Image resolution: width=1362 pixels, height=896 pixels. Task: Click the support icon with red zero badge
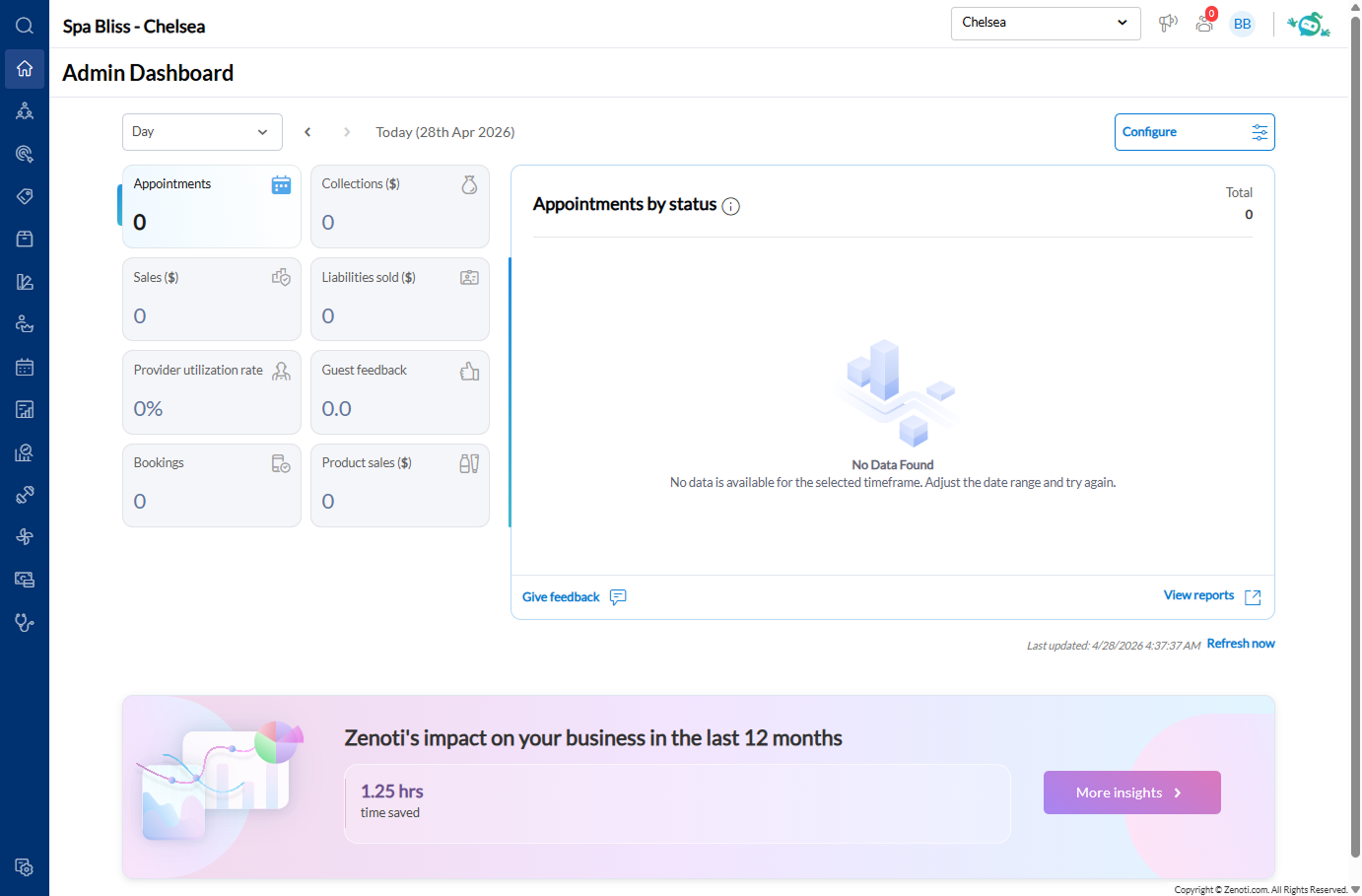coord(1204,24)
